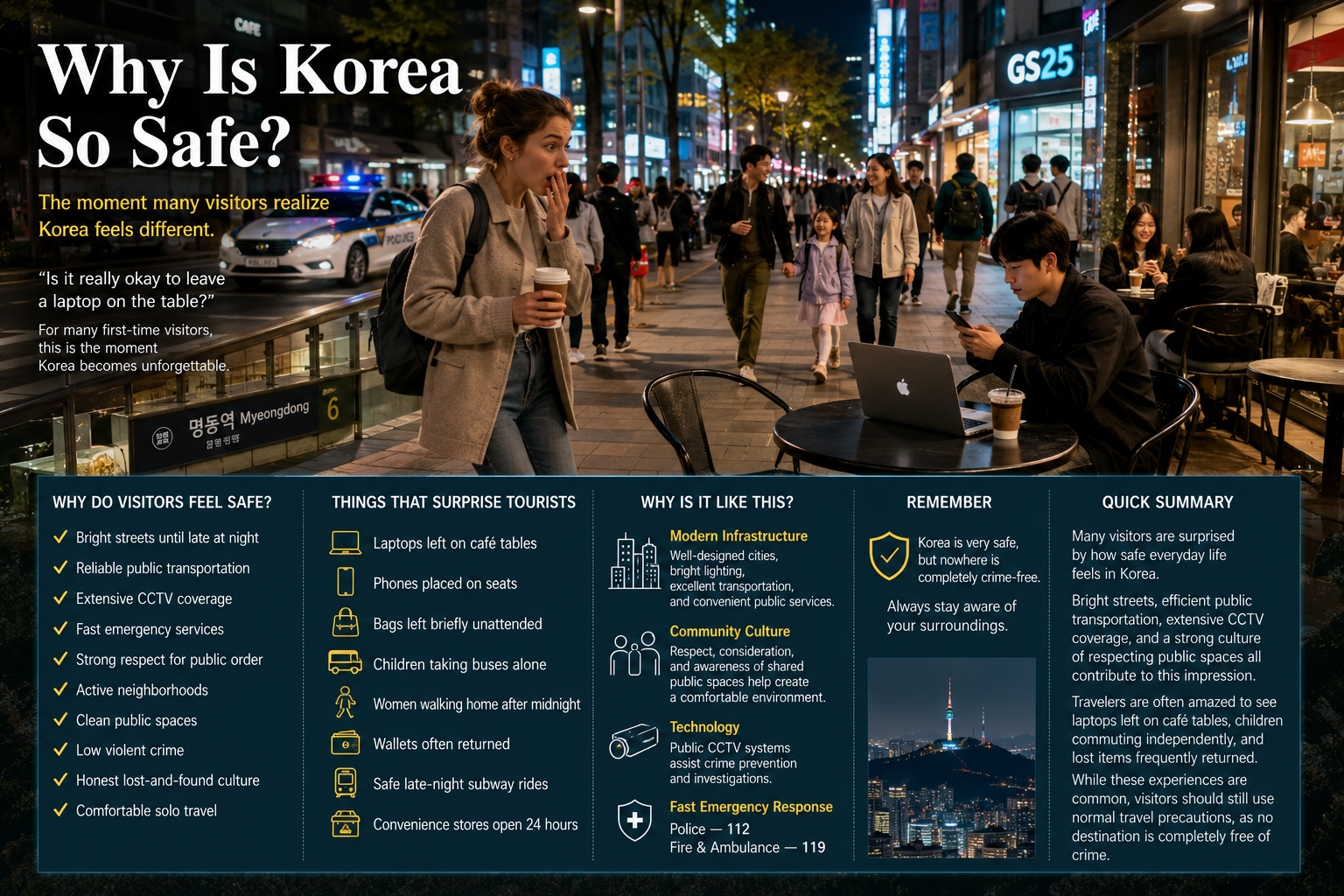The height and width of the screenshot is (896, 1344).
Task: Select the "REMEMBER" heading
Action: pyautogui.click(x=949, y=502)
